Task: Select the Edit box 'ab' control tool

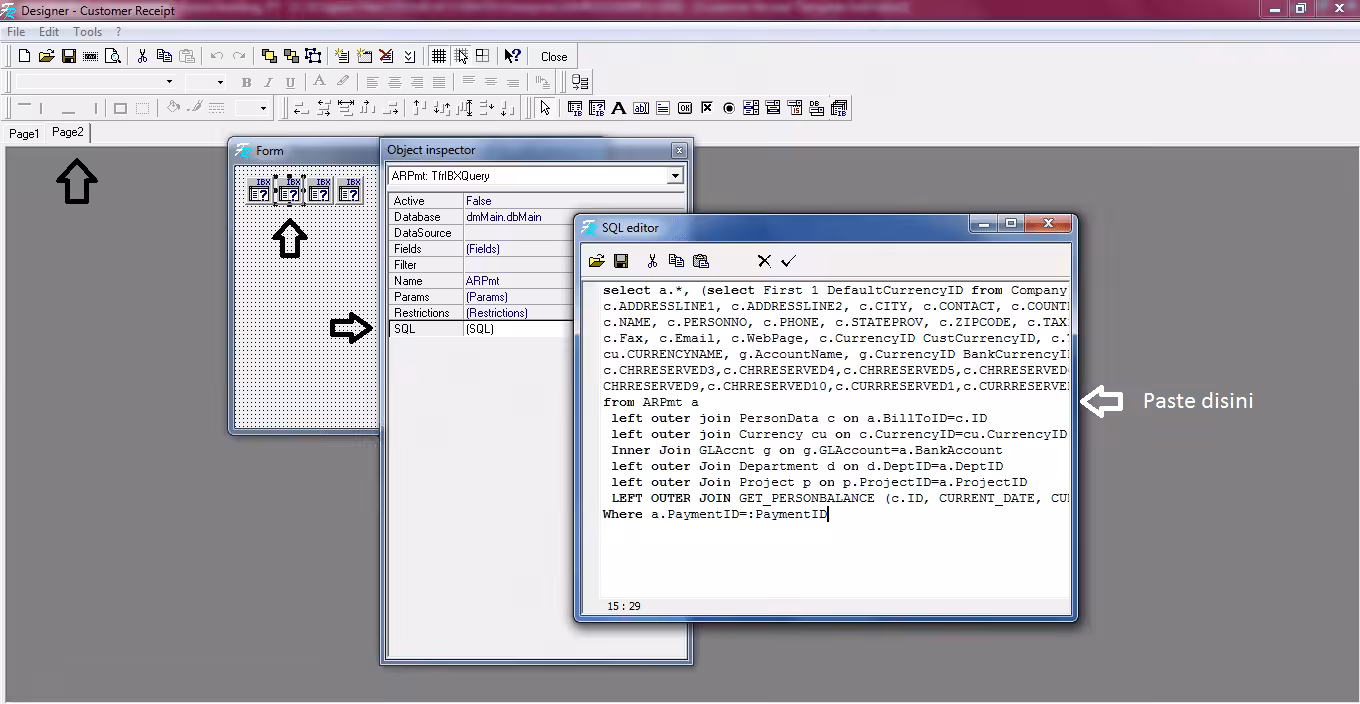Action: pos(641,108)
